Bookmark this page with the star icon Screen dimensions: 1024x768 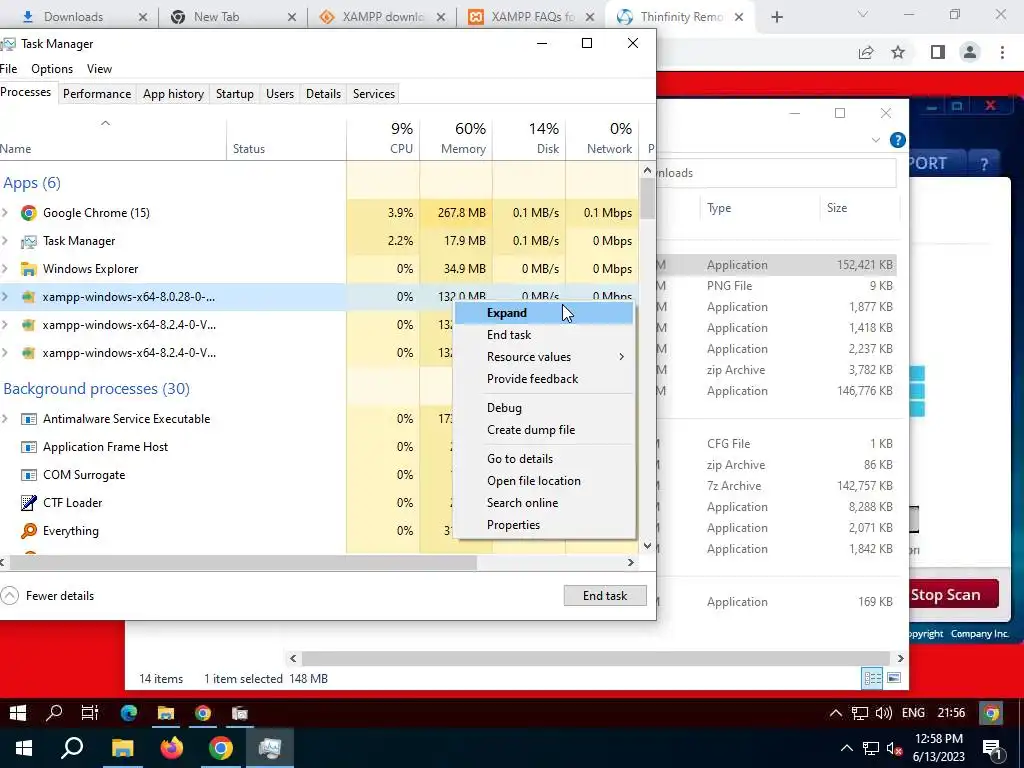click(x=899, y=52)
